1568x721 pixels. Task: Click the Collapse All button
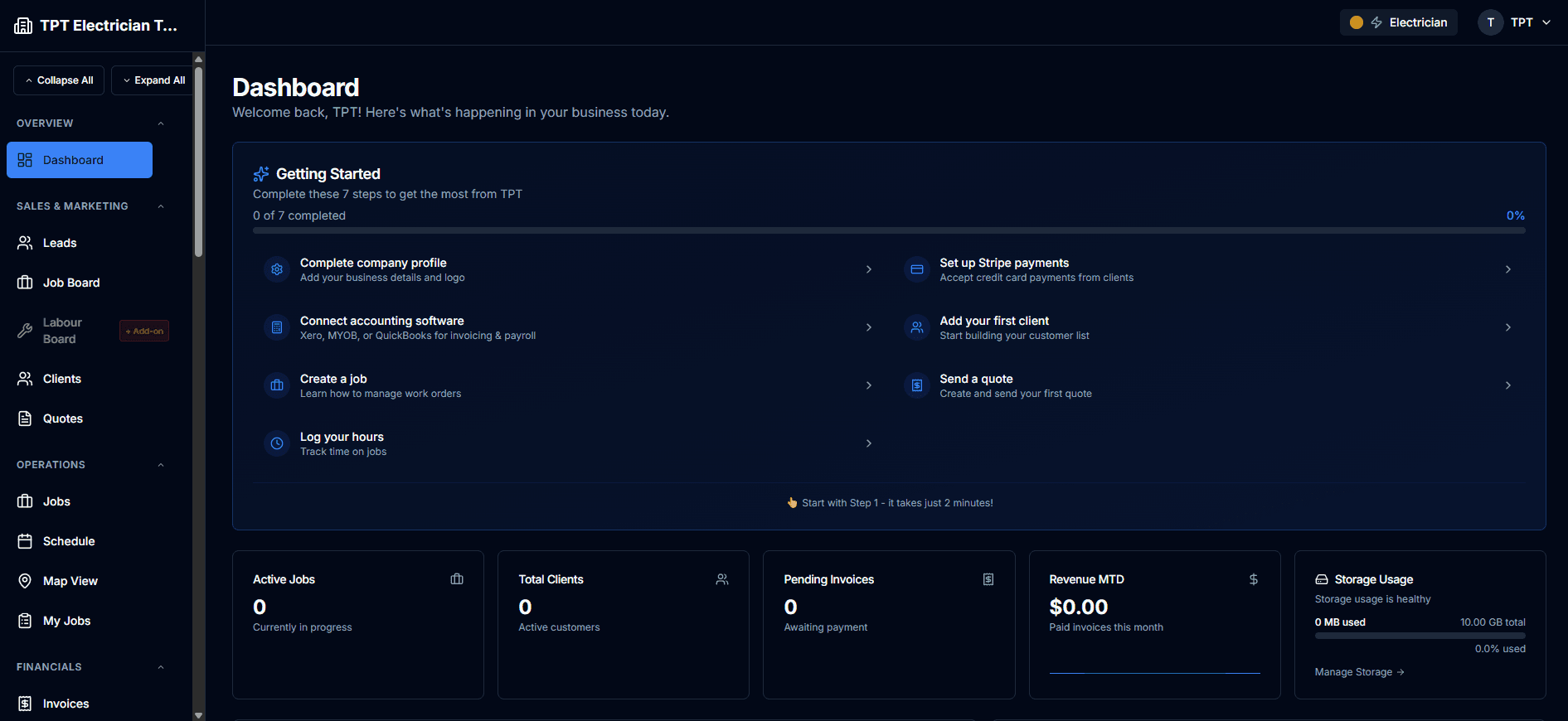pos(59,80)
